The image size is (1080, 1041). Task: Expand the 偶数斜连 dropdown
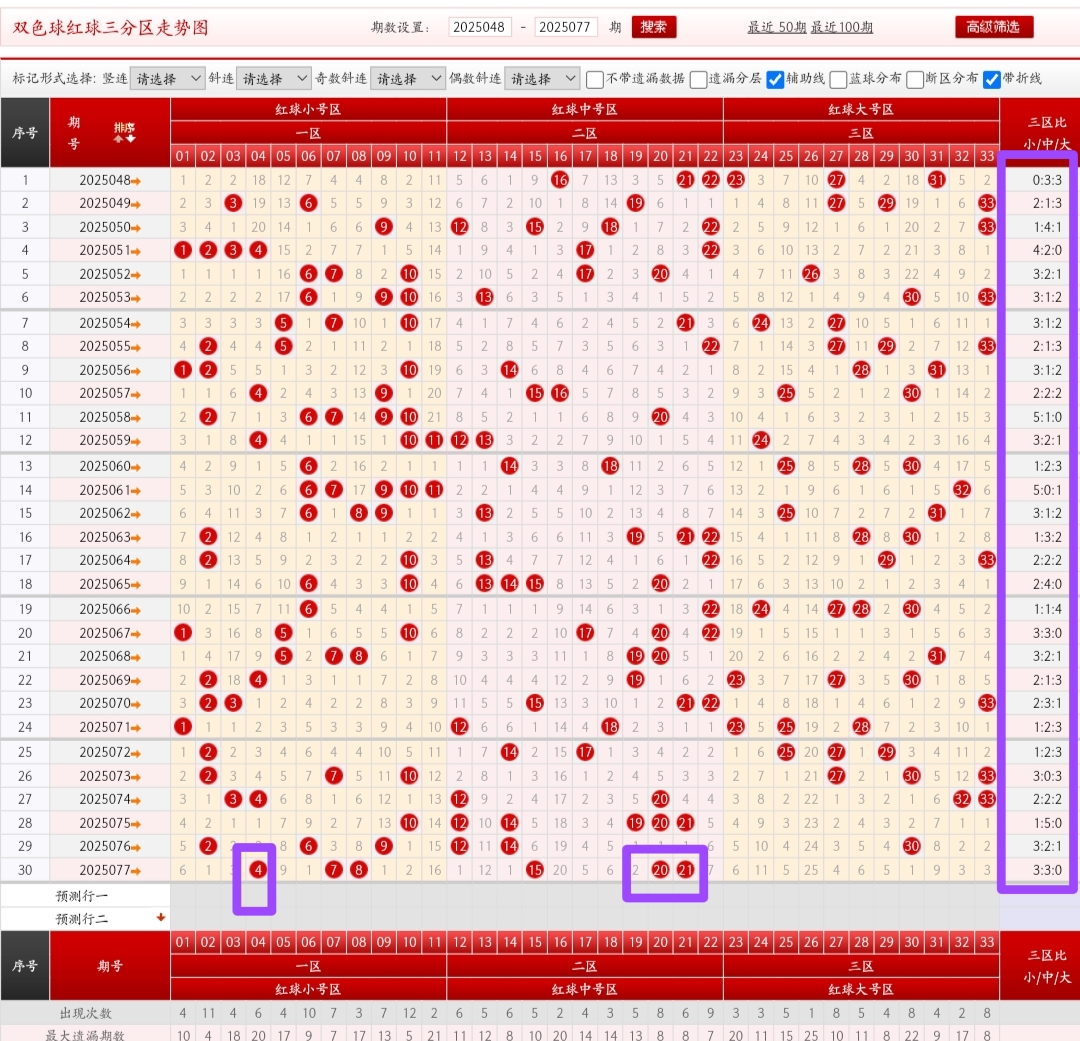[542, 78]
